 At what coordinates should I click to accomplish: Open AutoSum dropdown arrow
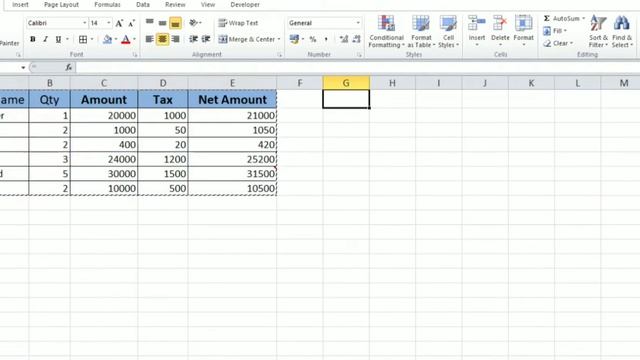point(584,18)
